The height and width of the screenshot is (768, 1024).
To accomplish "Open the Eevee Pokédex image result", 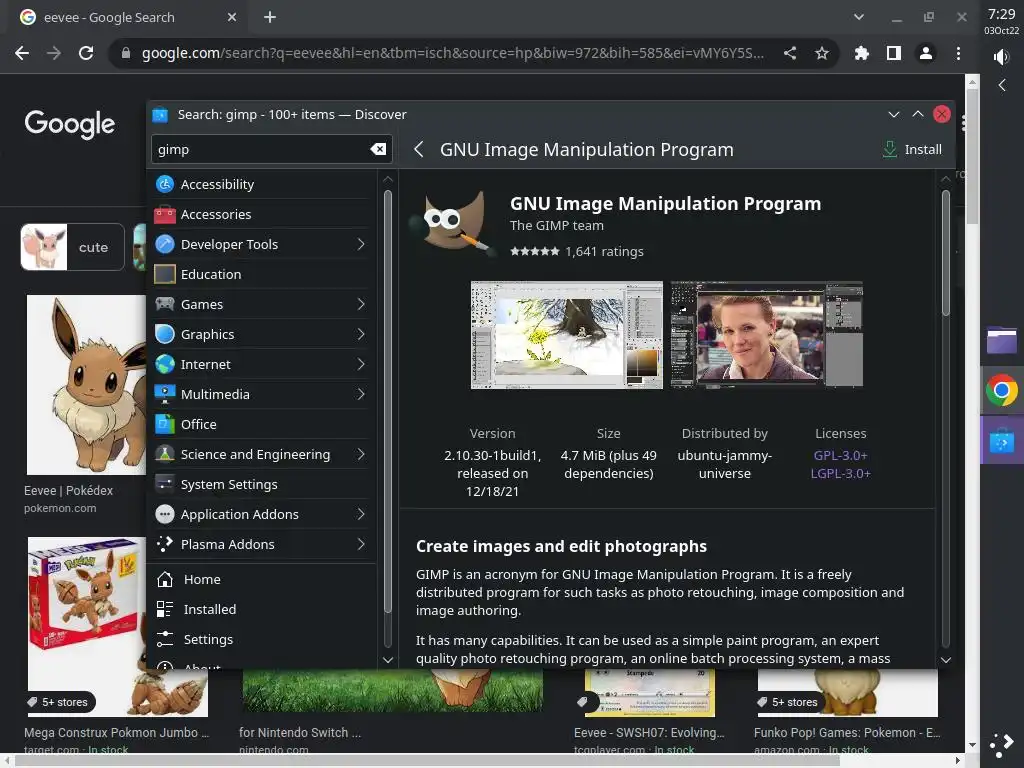I will click(86, 385).
